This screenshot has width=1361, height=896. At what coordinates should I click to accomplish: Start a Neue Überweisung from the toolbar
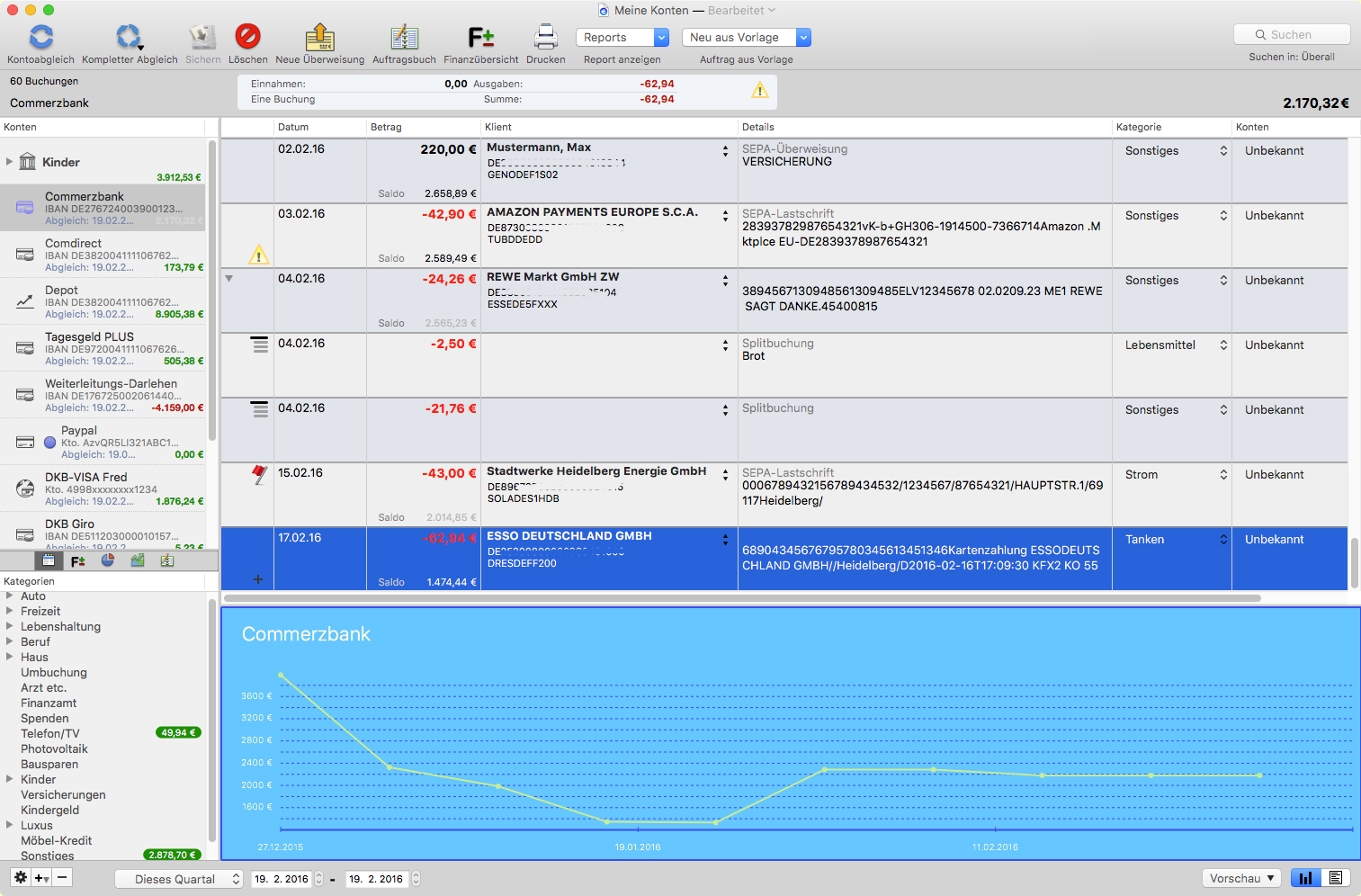tap(319, 38)
